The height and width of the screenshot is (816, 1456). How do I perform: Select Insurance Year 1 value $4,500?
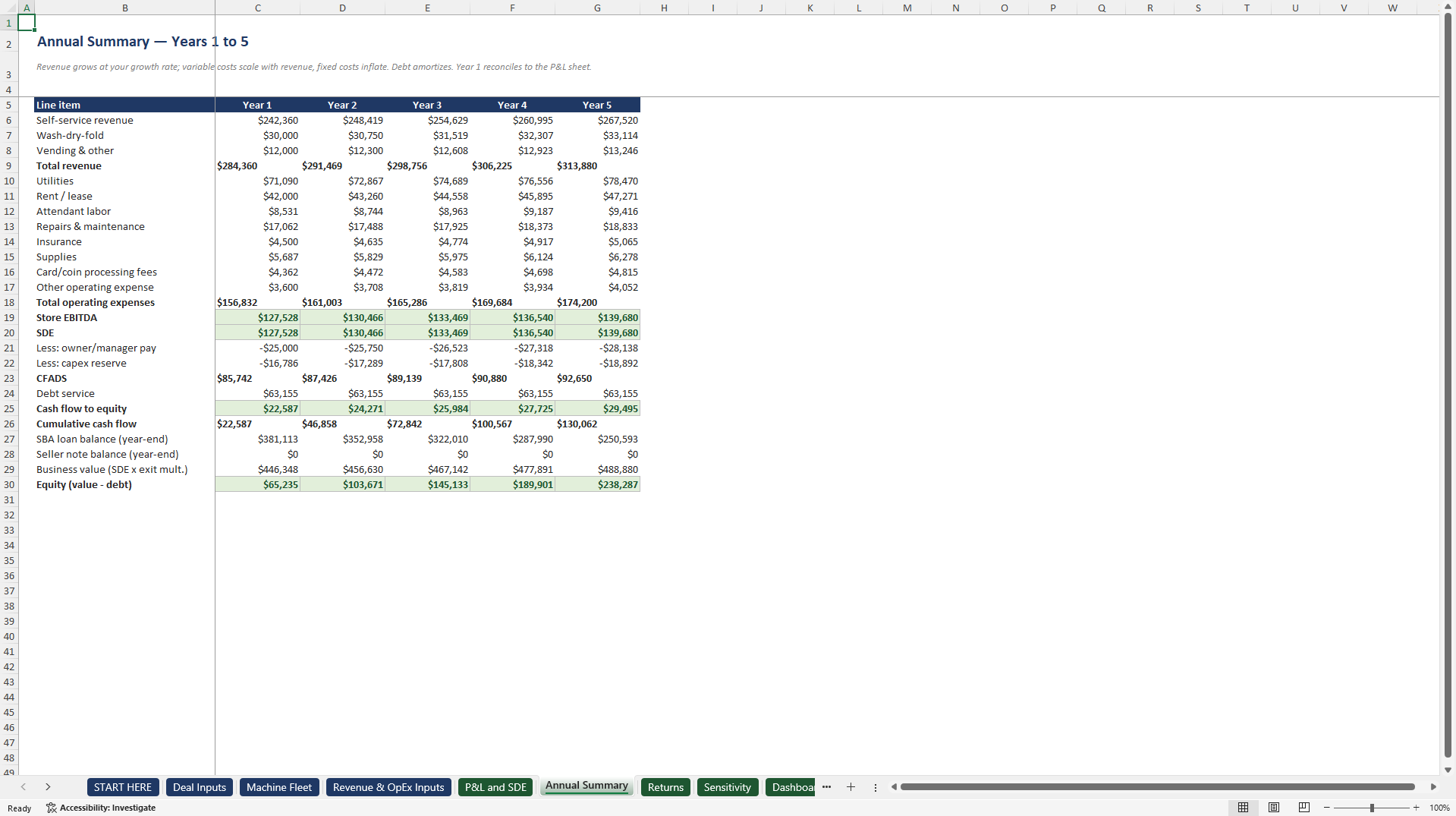[x=258, y=241]
